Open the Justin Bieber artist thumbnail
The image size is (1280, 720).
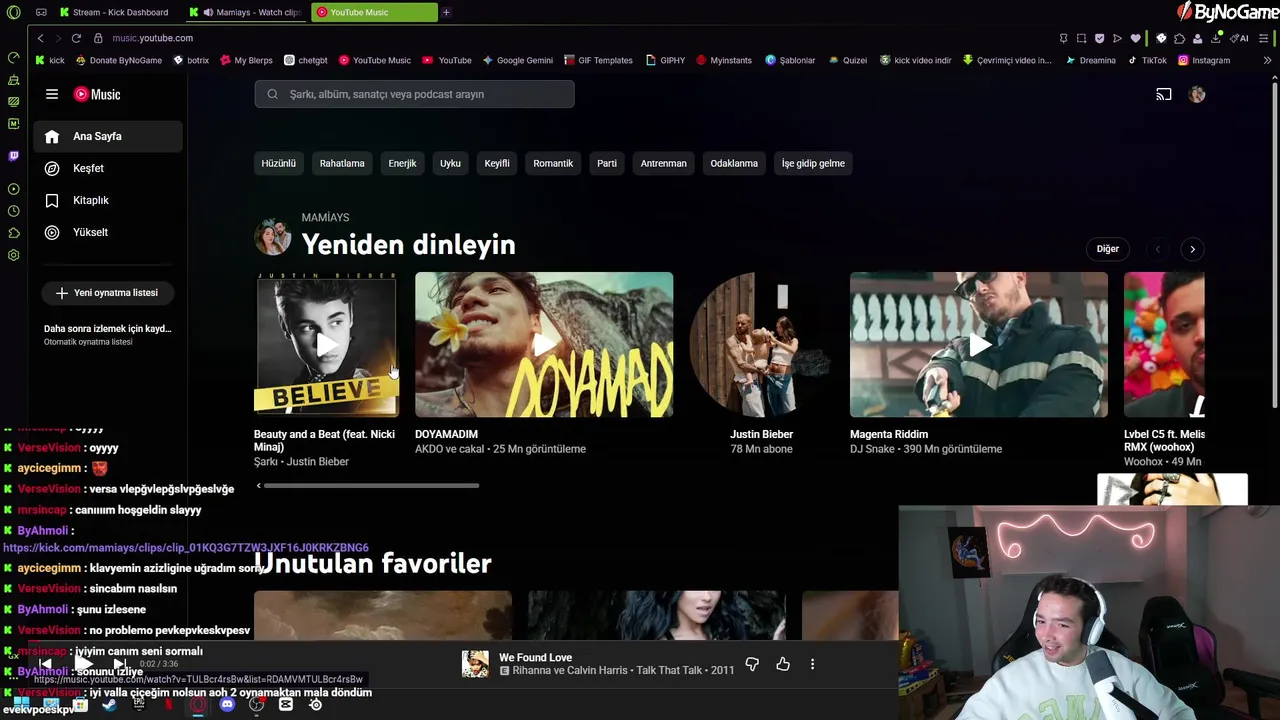[x=761, y=344]
